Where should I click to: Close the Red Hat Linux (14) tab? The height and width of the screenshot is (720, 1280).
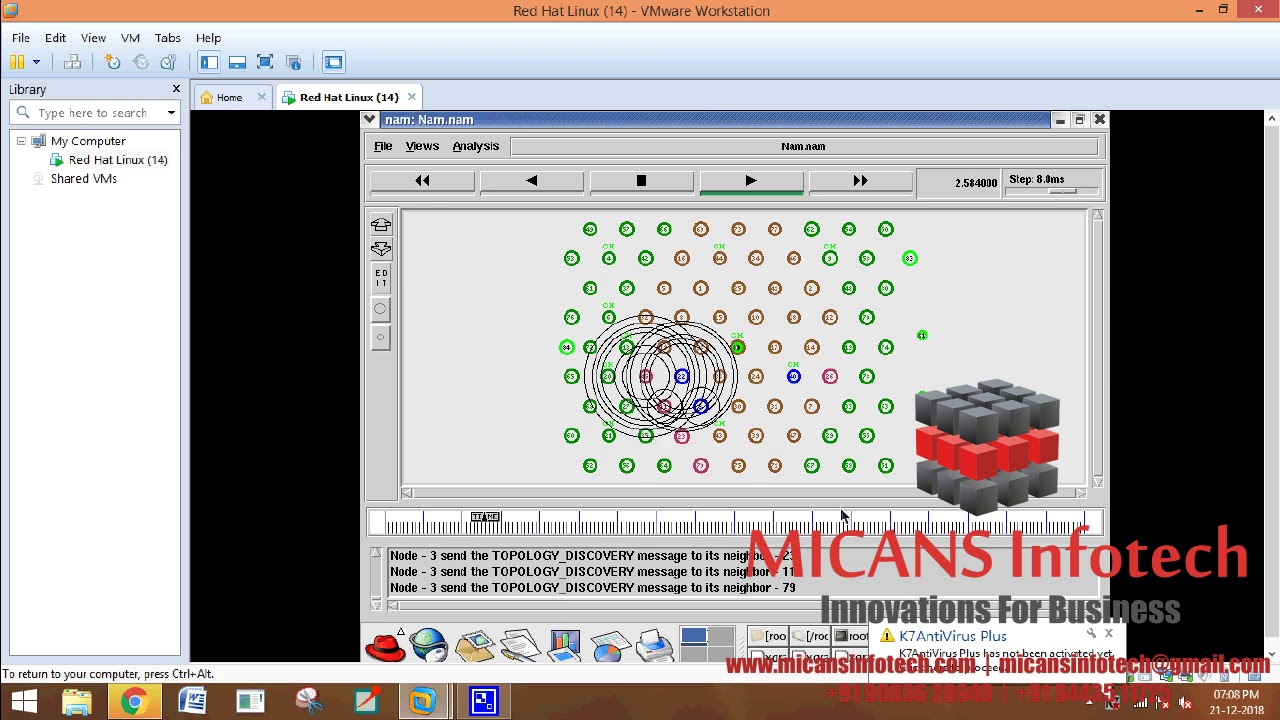pos(411,97)
